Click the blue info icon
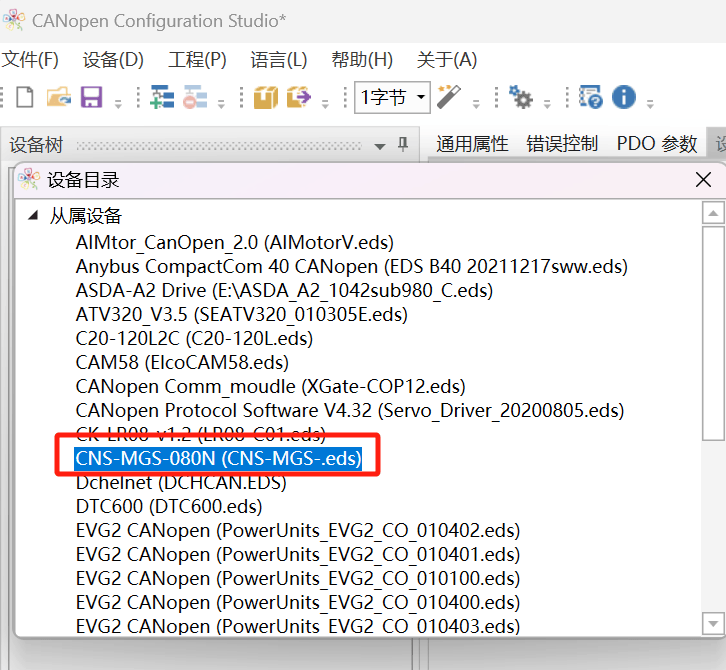The height and width of the screenshot is (670, 726). click(x=624, y=97)
